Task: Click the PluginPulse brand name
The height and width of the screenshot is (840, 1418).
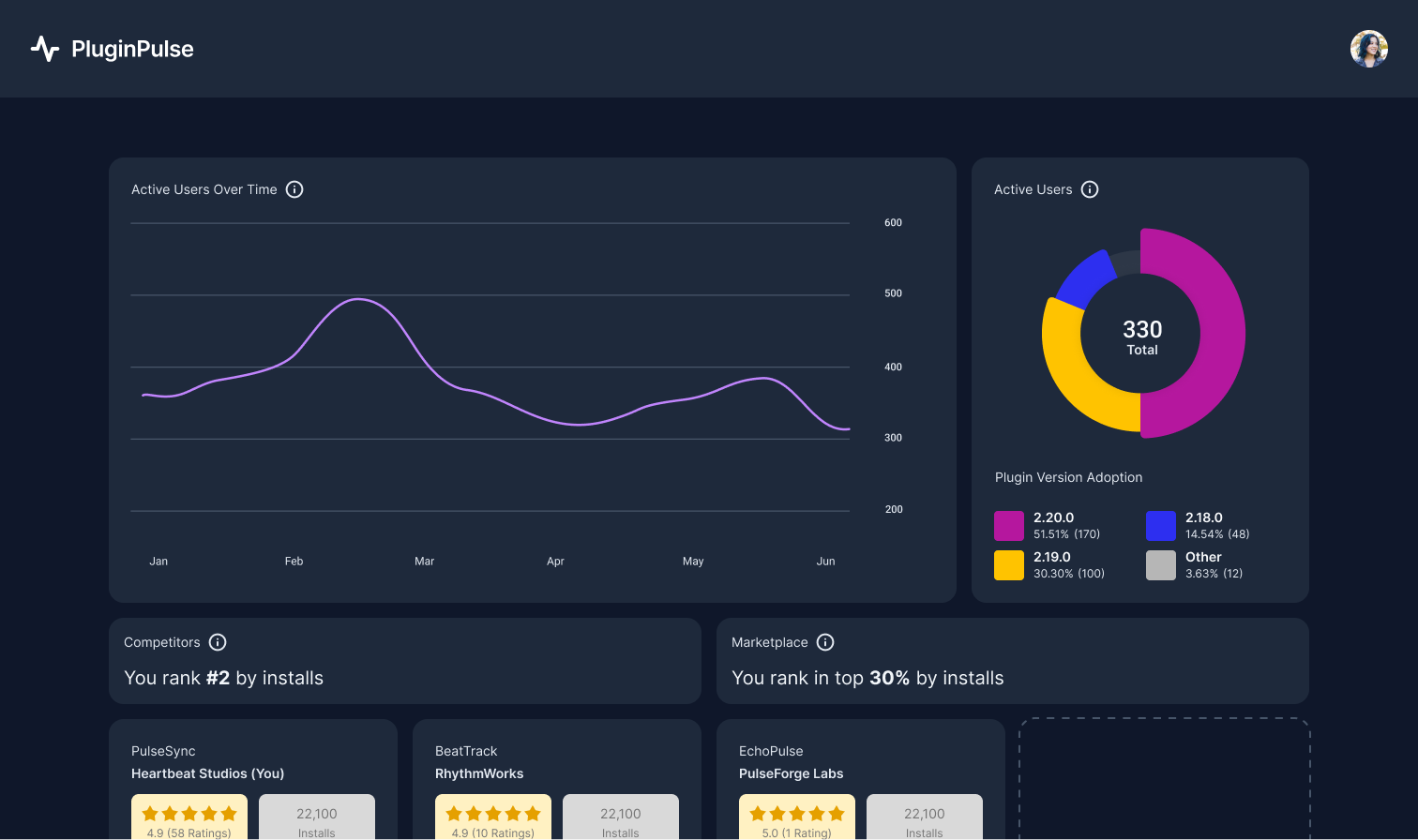Action: pyautogui.click(x=132, y=50)
